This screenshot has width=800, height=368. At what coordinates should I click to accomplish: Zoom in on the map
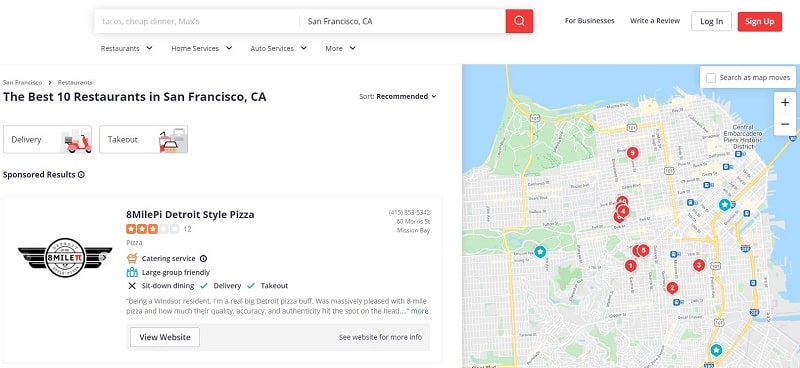point(785,103)
